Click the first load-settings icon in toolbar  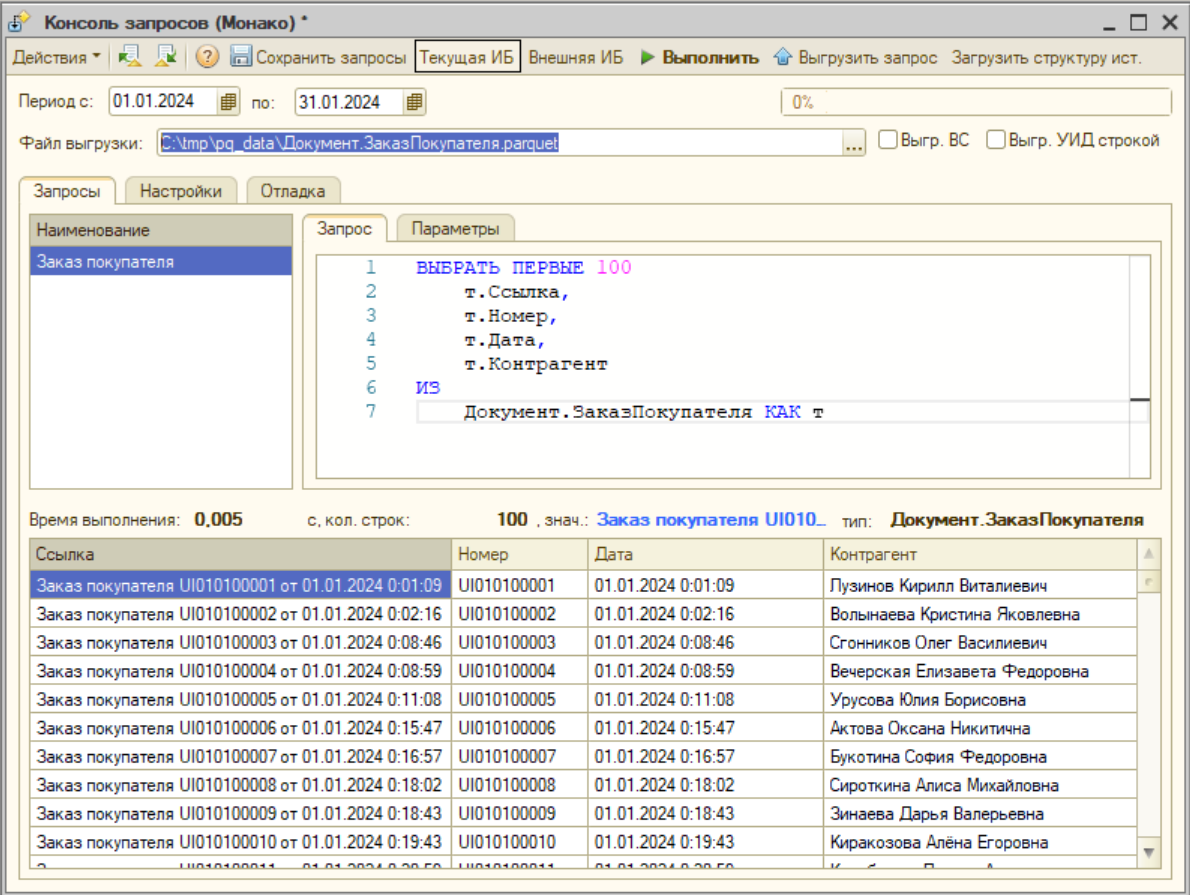pos(129,57)
